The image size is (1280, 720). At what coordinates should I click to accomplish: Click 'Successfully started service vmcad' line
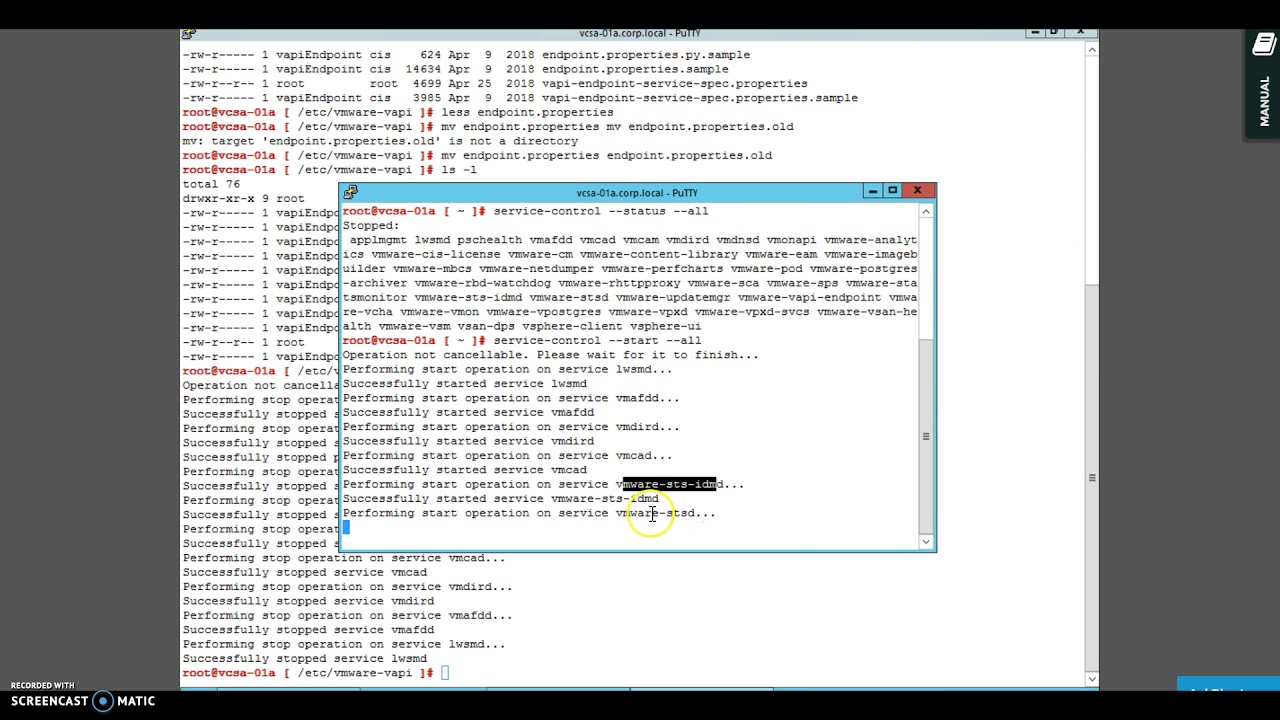[x=465, y=470]
